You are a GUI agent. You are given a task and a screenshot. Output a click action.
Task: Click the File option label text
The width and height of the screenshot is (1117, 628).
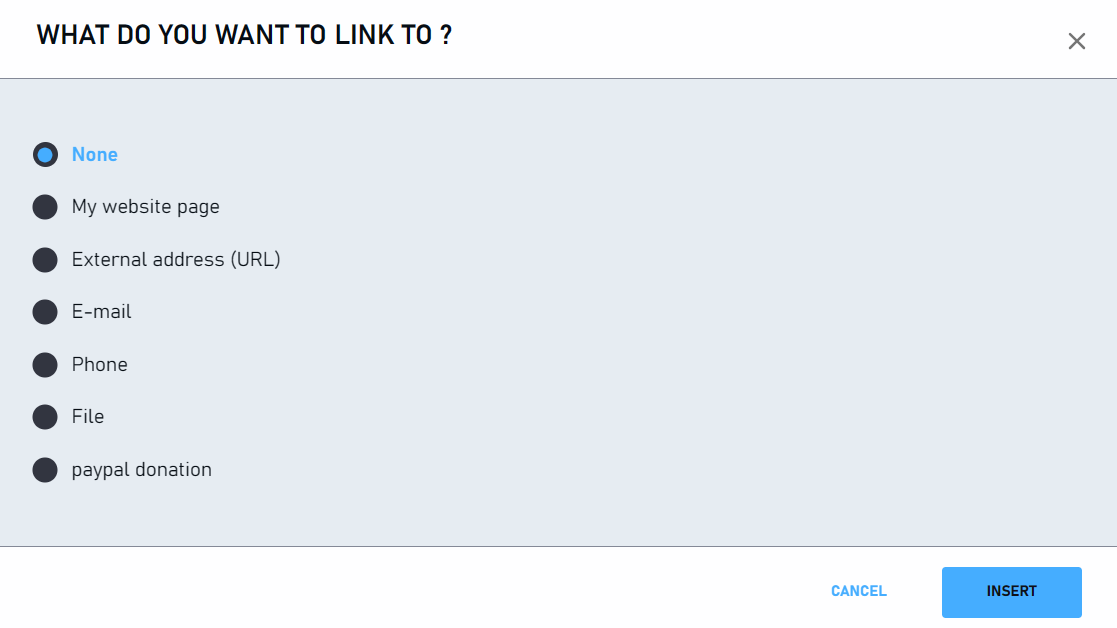coord(88,417)
